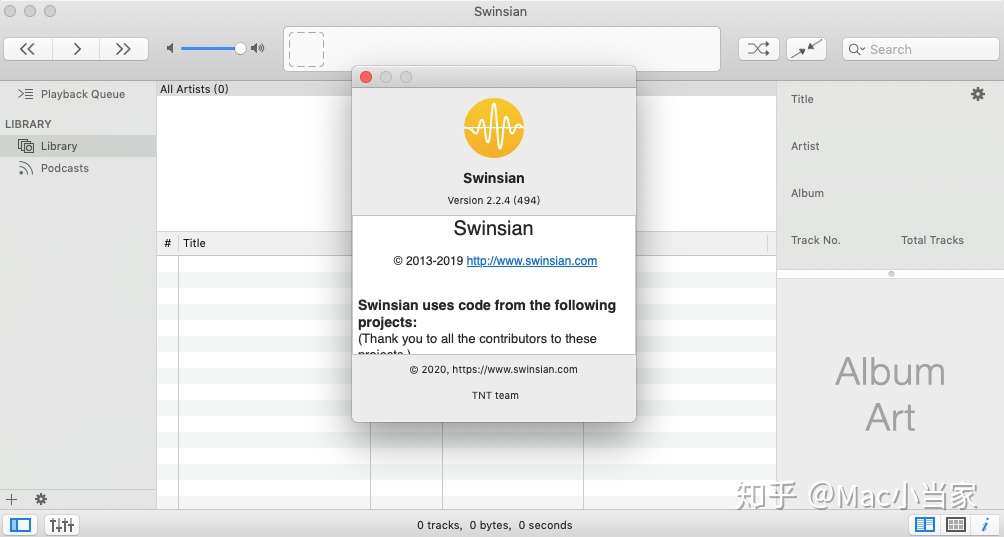
Task: Click the mute speaker icon left of the volume slider
Action: 170,48
